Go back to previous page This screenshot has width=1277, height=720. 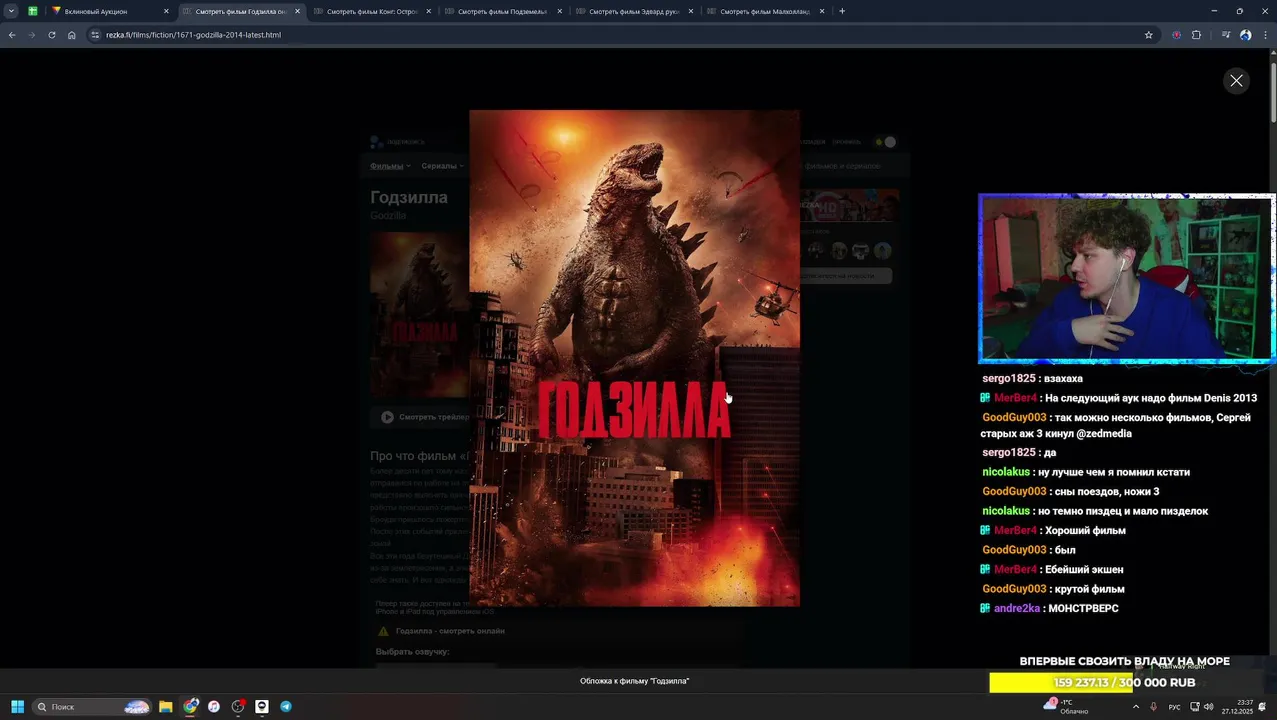tap(12, 35)
